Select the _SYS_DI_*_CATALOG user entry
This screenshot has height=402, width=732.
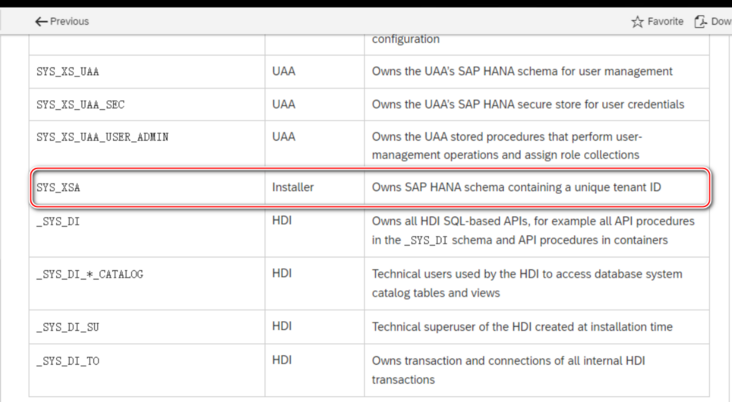pyautogui.click(x=88, y=274)
